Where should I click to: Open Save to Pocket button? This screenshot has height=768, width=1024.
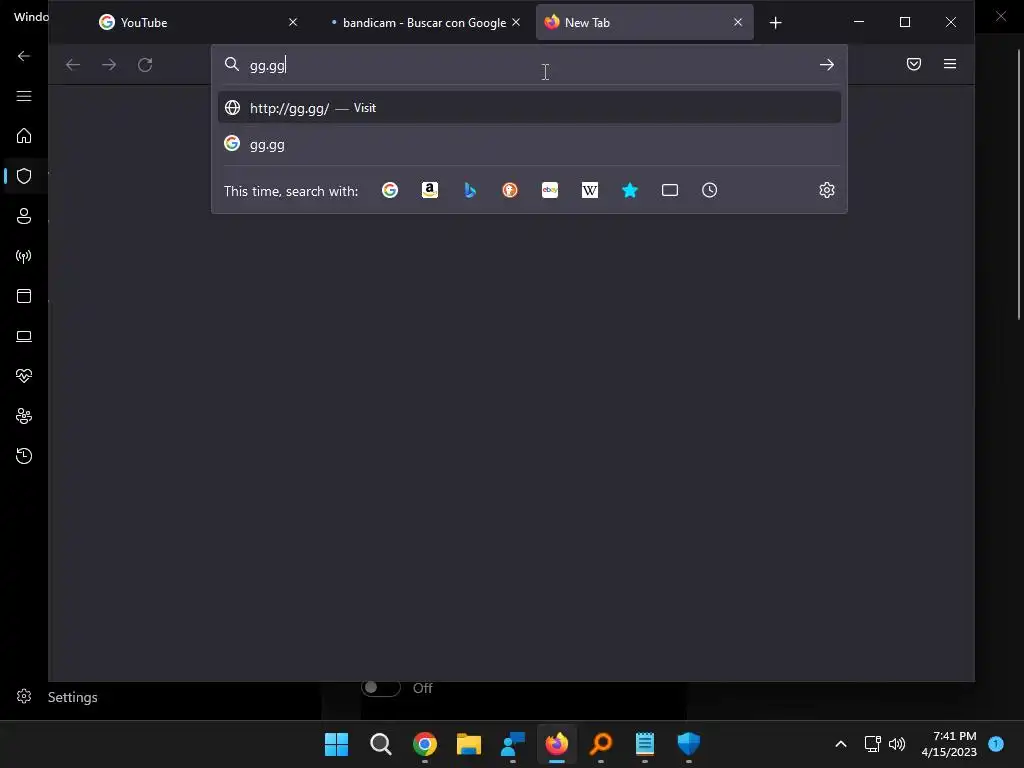(914, 64)
